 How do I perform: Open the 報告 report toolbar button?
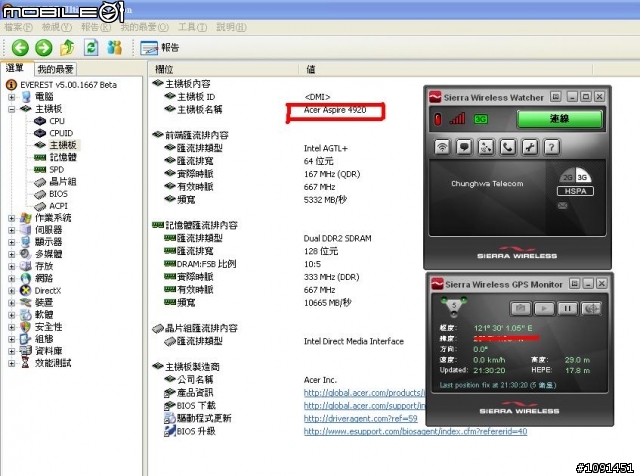(x=160, y=48)
